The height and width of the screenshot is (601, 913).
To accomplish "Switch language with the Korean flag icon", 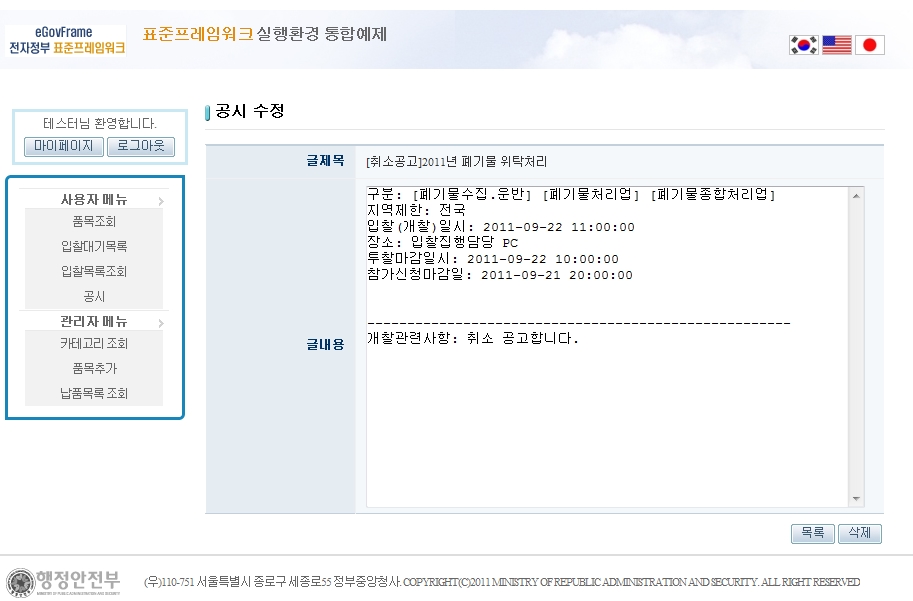I will (803, 45).
